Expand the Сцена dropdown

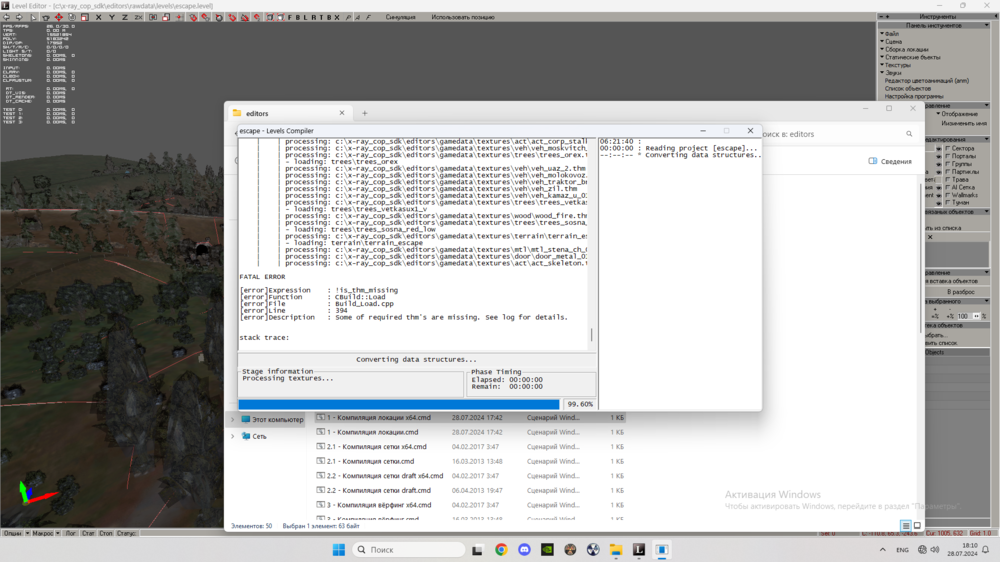click(892, 41)
